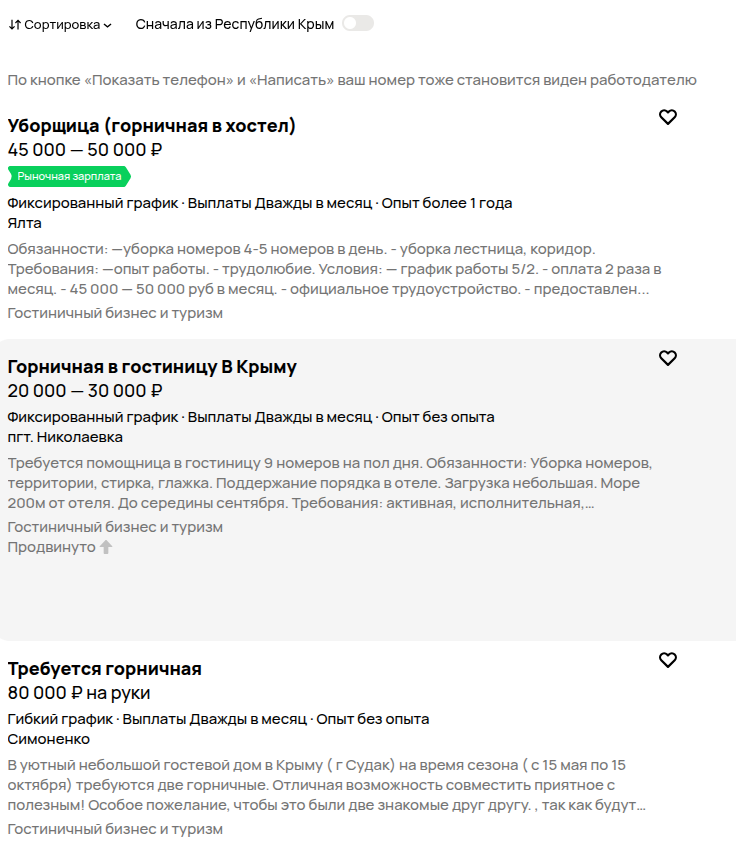Click the пгт. Николаевка location text

click(x=65, y=437)
